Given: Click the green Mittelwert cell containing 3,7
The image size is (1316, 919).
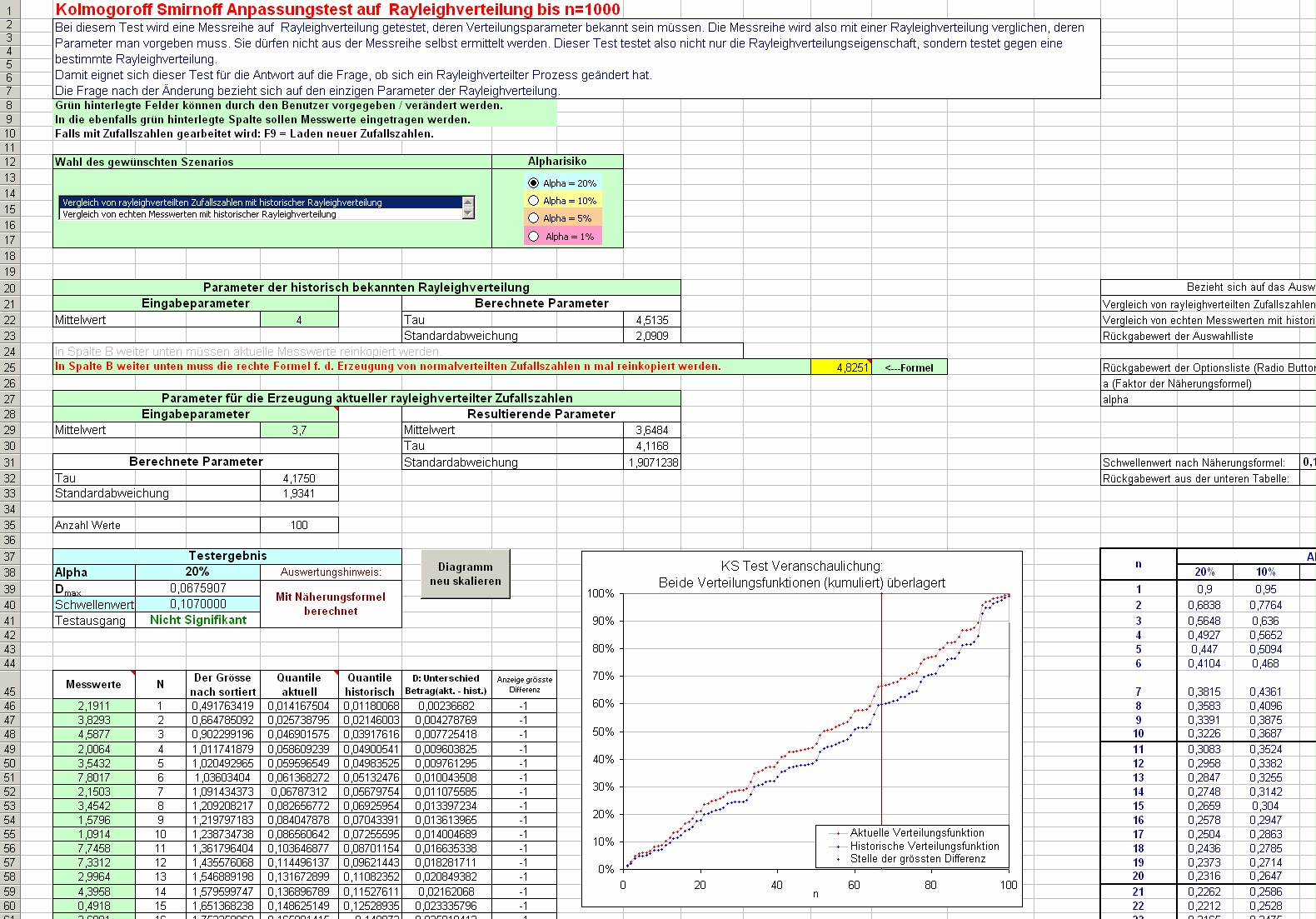Looking at the screenshot, I should pyautogui.click(x=299, y=431).
